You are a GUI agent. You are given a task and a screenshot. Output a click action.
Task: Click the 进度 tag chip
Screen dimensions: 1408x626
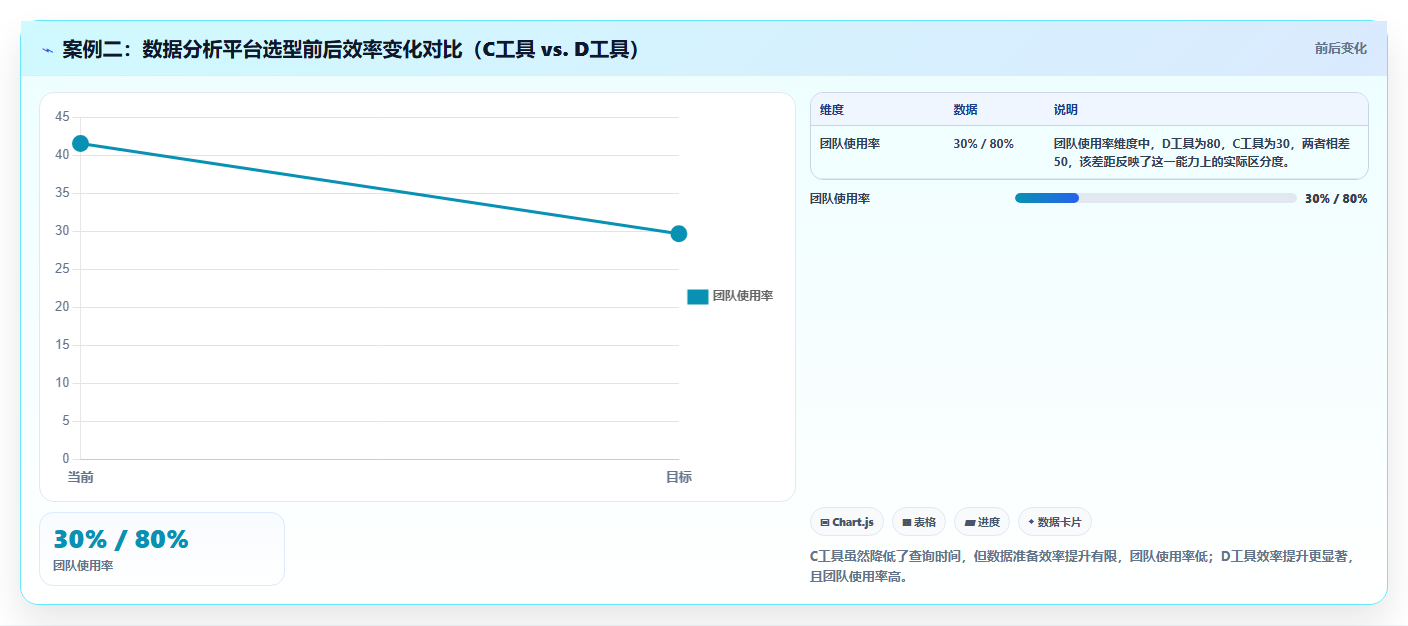982,522
